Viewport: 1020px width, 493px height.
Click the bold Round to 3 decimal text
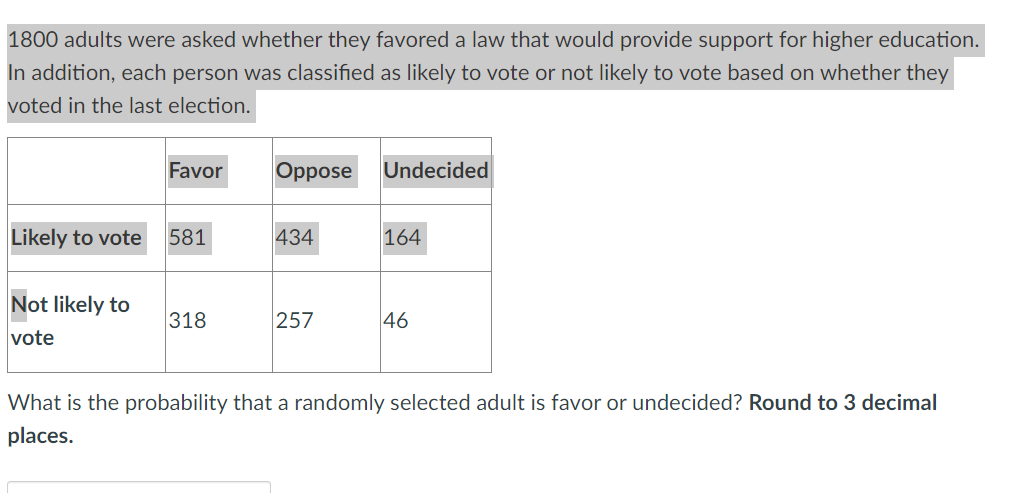tap(842, 403)
